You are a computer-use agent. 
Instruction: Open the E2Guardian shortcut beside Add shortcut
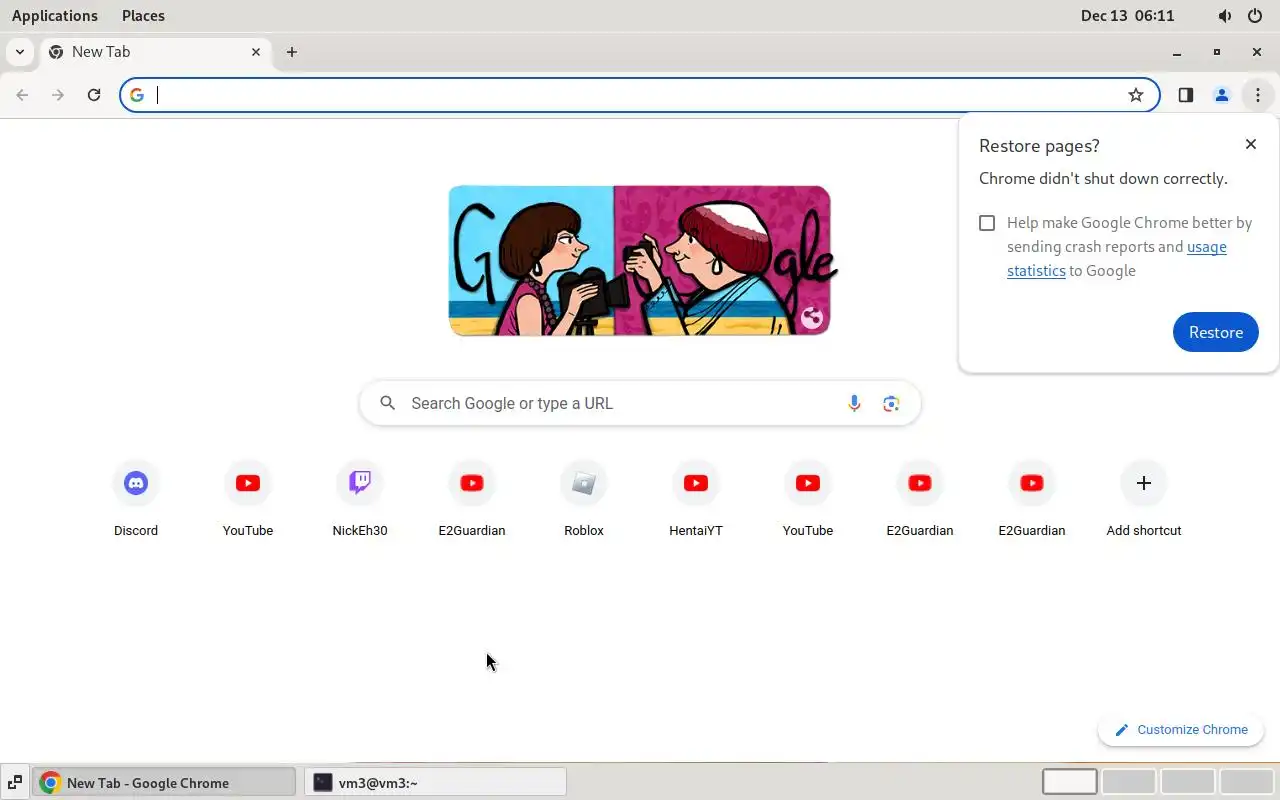(1032, 500)
